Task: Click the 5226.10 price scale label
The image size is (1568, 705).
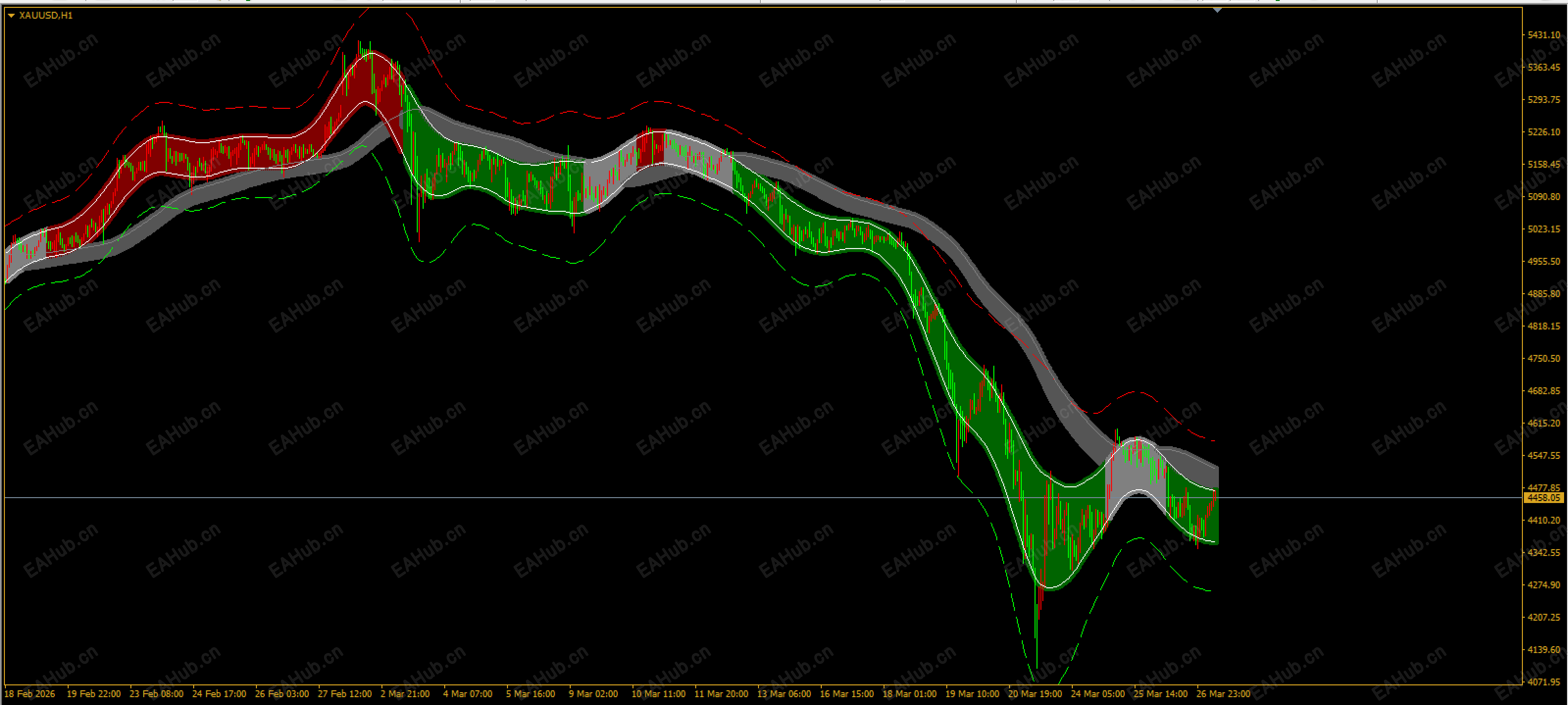Action: [x=1543, y=132]
